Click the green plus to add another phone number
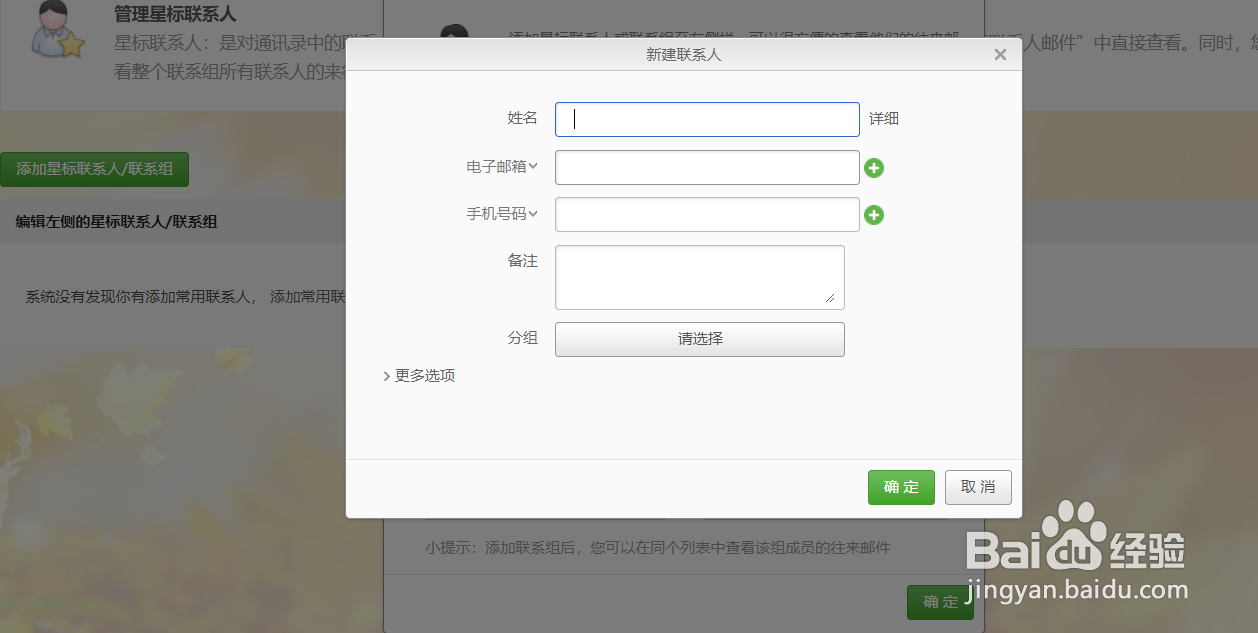 click(x=874, y=214)
